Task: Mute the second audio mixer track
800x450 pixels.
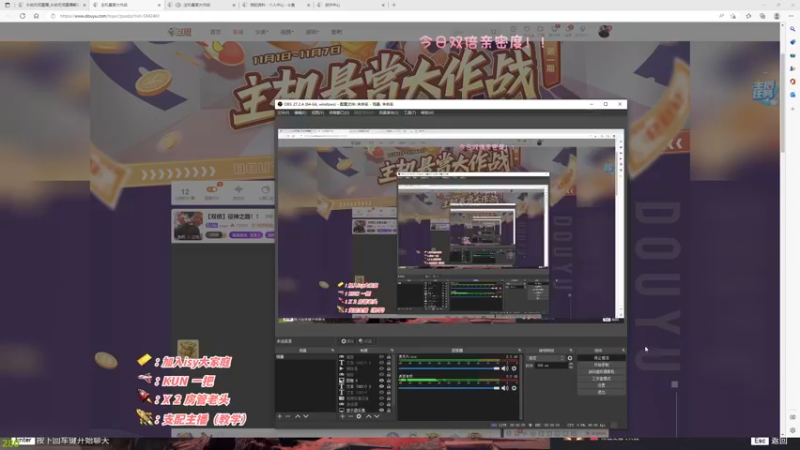Action: (505, 388)
